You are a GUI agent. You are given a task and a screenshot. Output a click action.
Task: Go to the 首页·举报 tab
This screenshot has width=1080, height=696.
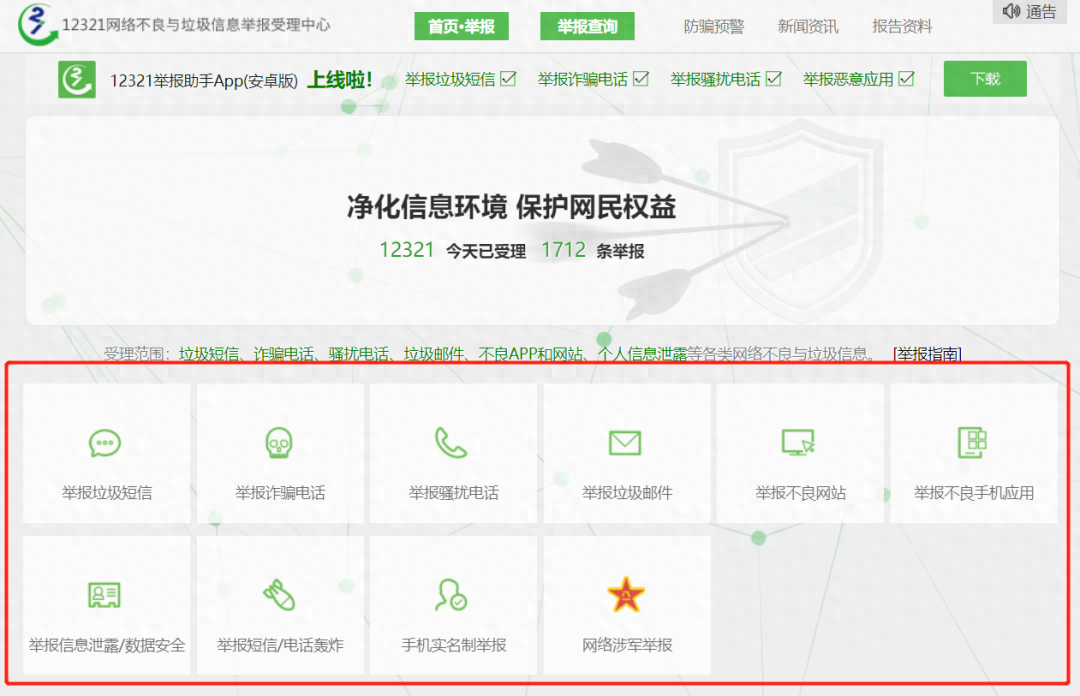461,26
